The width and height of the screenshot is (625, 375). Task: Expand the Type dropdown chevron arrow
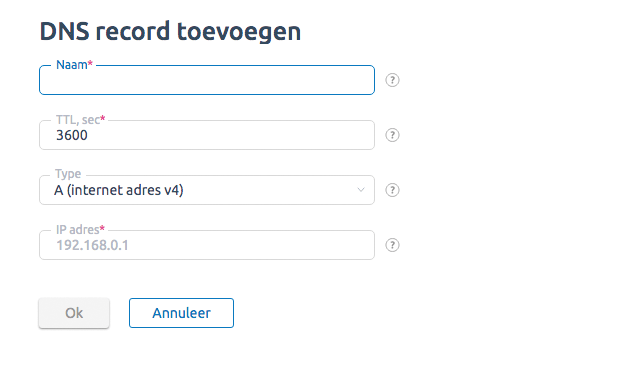click(x=361, y=190)
